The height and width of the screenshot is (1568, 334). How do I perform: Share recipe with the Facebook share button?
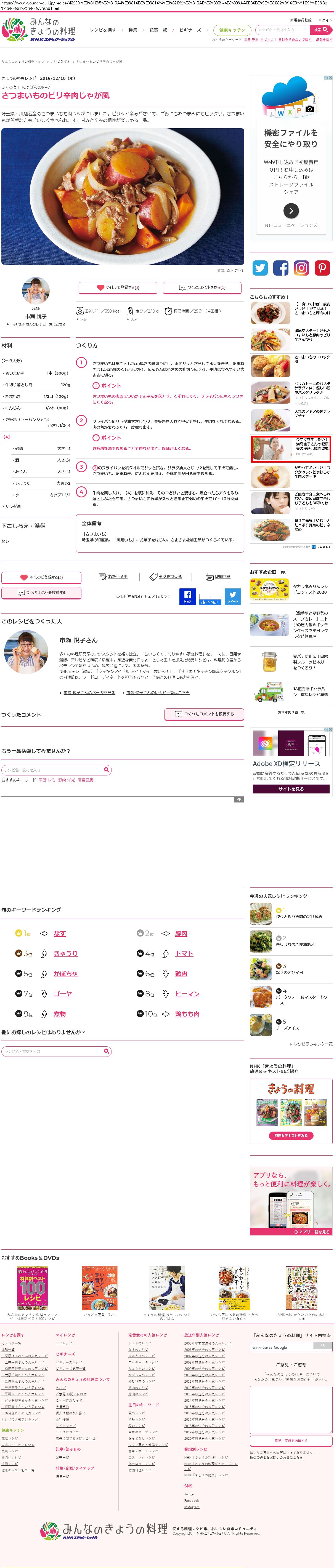pos(188,596)
